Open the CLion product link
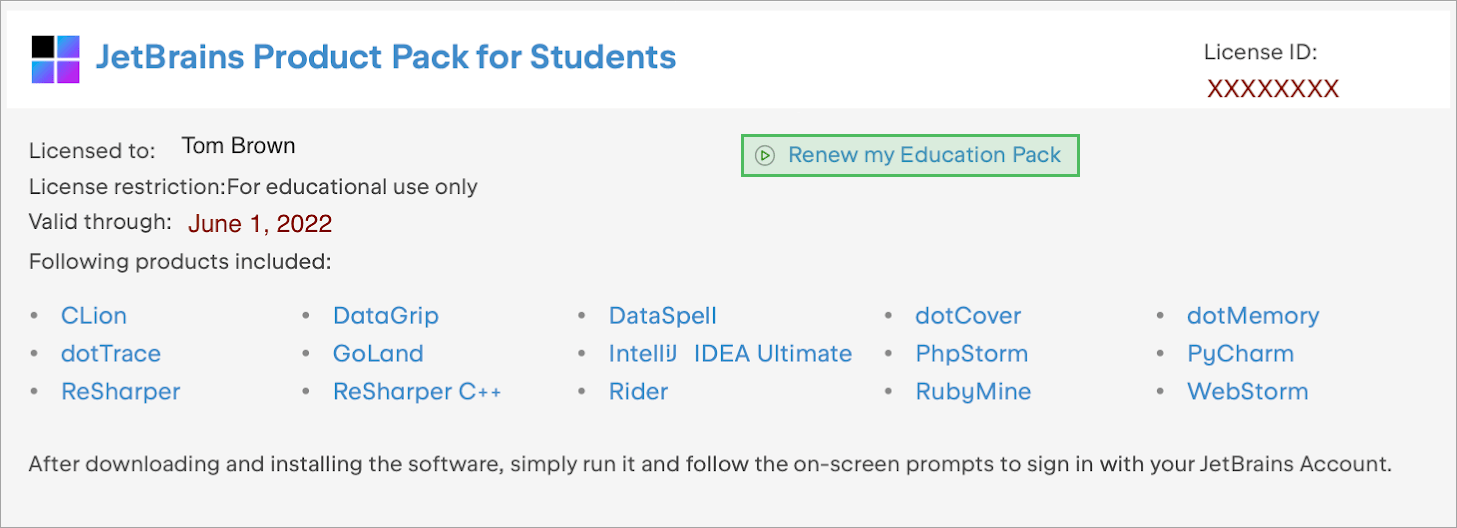Screen dimensions: 1457x528 (94, 316)
